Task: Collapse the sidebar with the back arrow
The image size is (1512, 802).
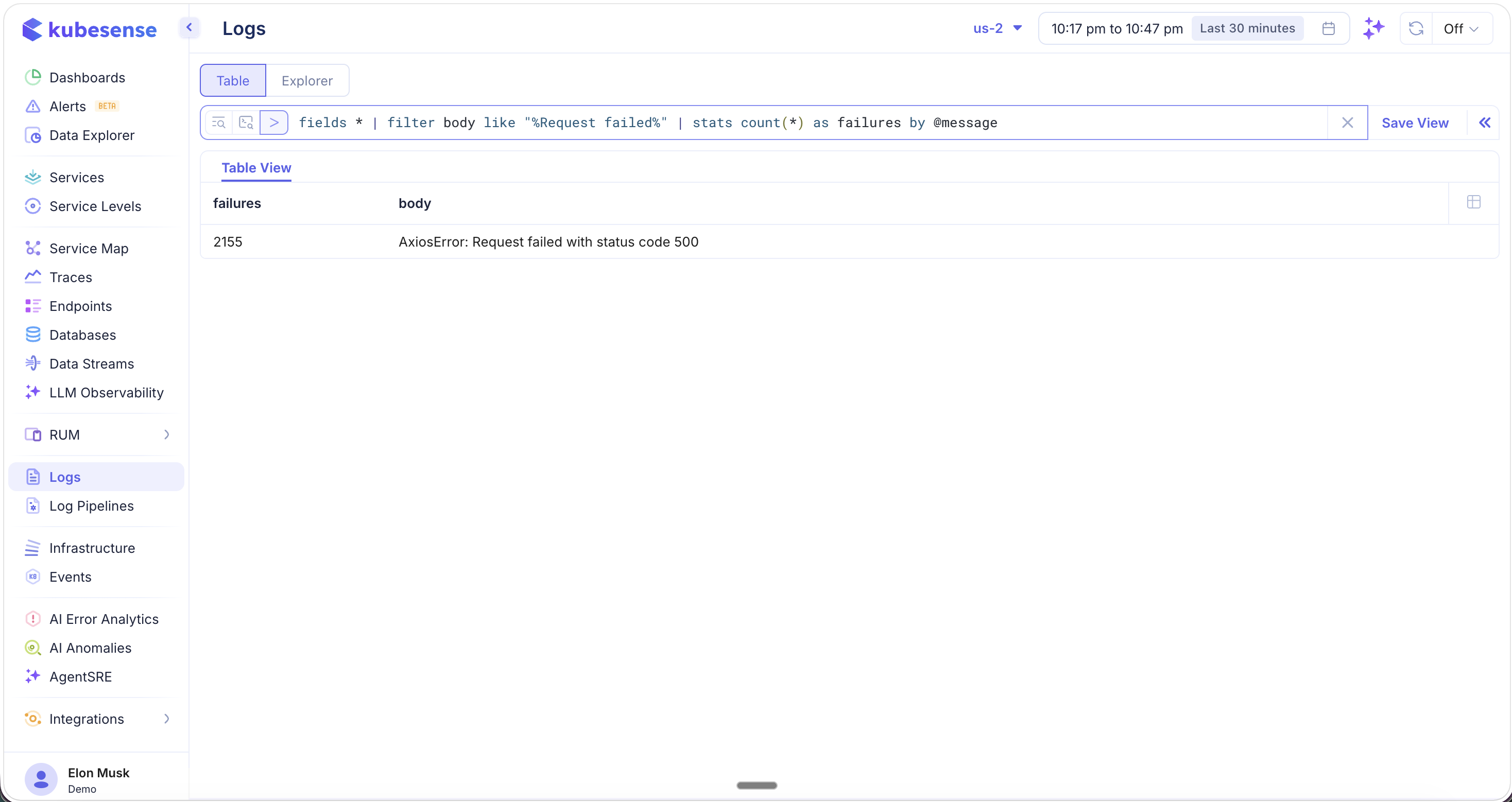Action: coord(189,27)
